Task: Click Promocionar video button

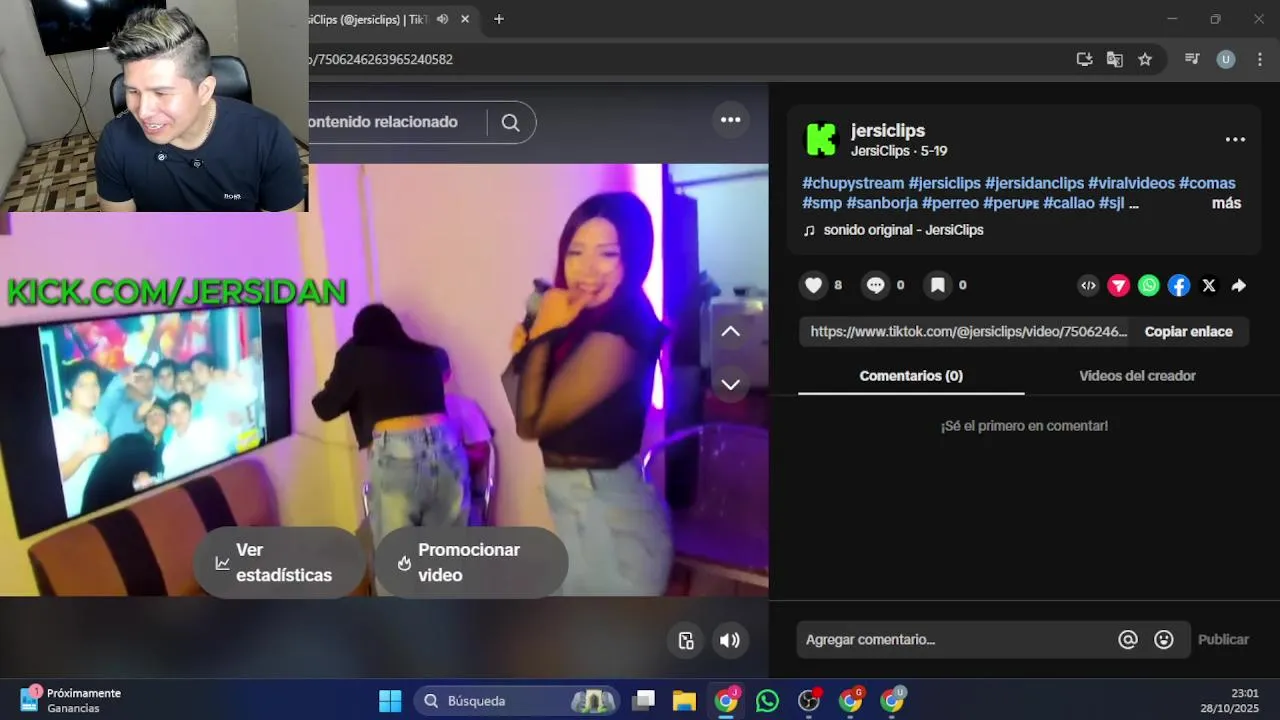Action: click(x=471, y=563)
